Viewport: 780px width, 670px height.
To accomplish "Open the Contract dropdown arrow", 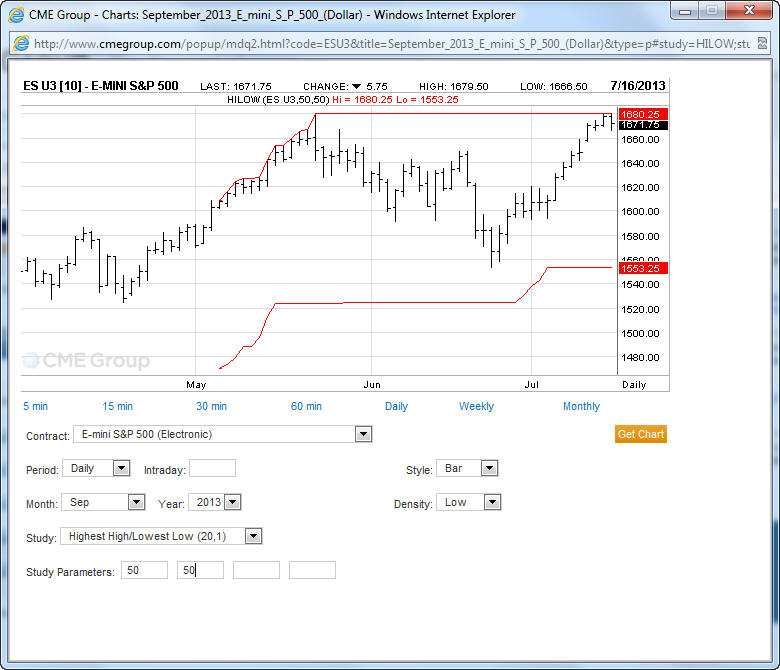I will coord(363,434).
